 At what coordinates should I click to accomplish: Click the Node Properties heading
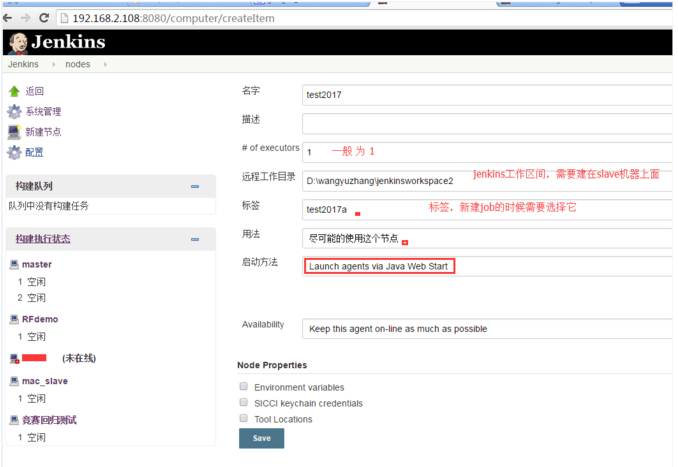pyautogui.click(x=272, y=365)
